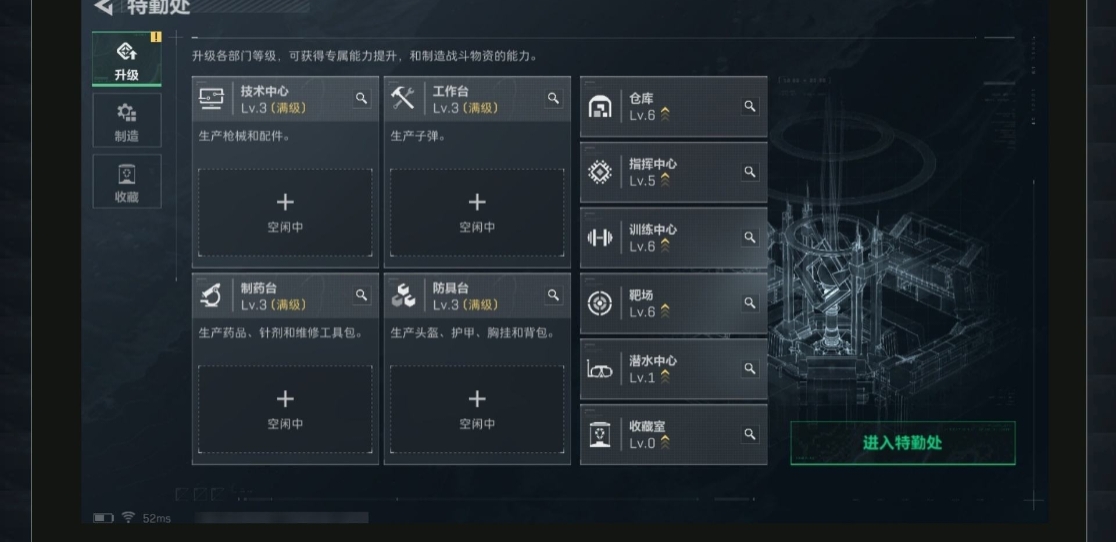This screenshot has width=1116, height=542.
Task: Inspect 防具台 details via magnifier icon
Action: (554, 294)
